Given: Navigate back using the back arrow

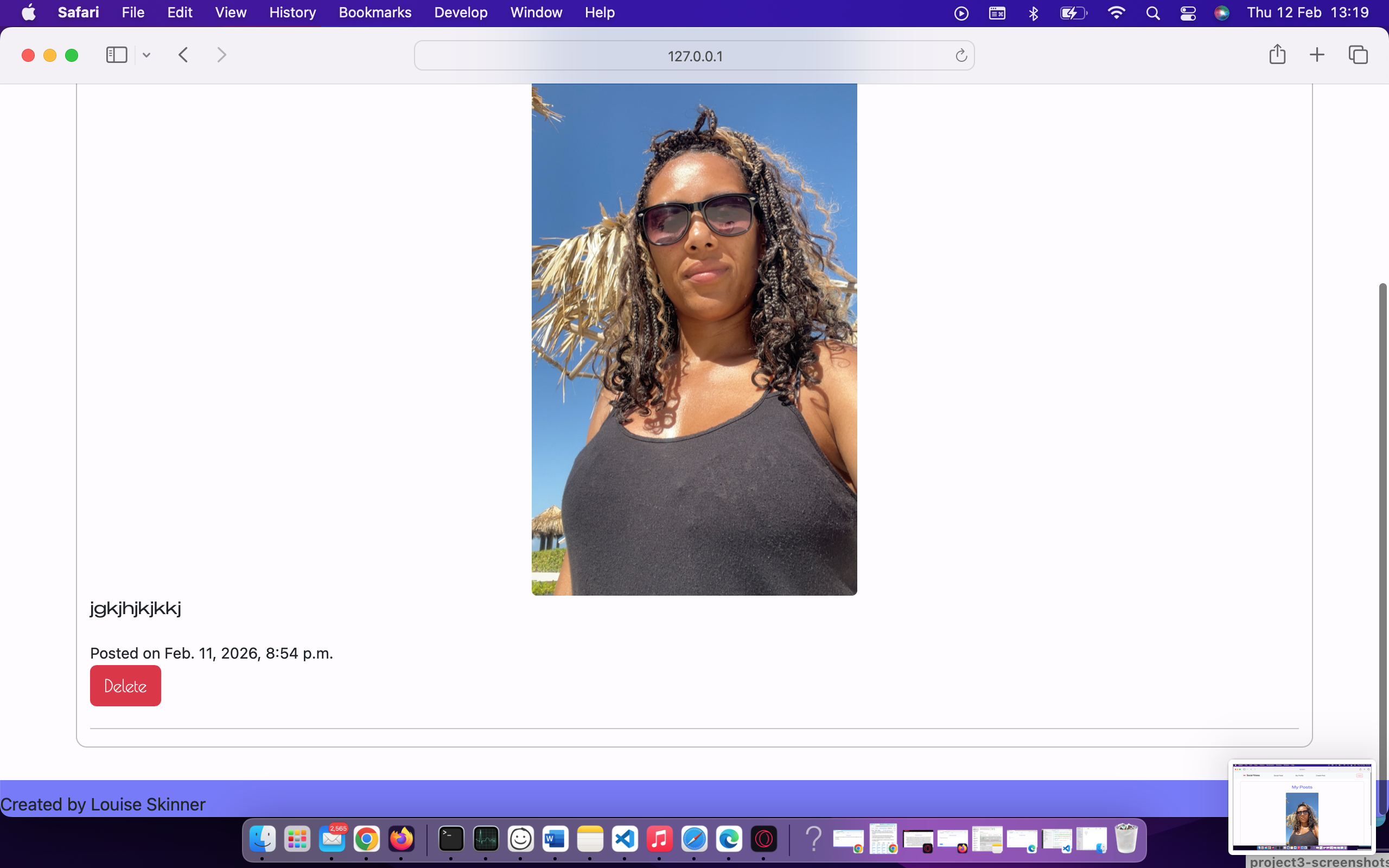Looking at the screenshot, I should point(182,55).
